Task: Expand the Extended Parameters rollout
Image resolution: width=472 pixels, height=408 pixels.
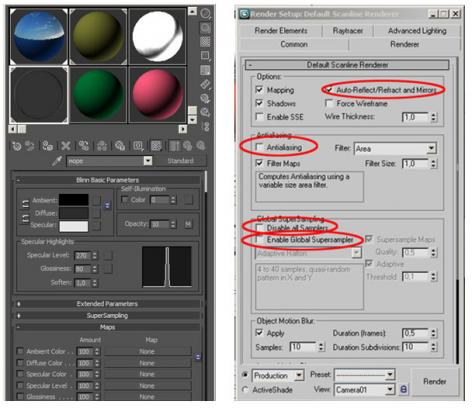Action: tap(107, 304)
